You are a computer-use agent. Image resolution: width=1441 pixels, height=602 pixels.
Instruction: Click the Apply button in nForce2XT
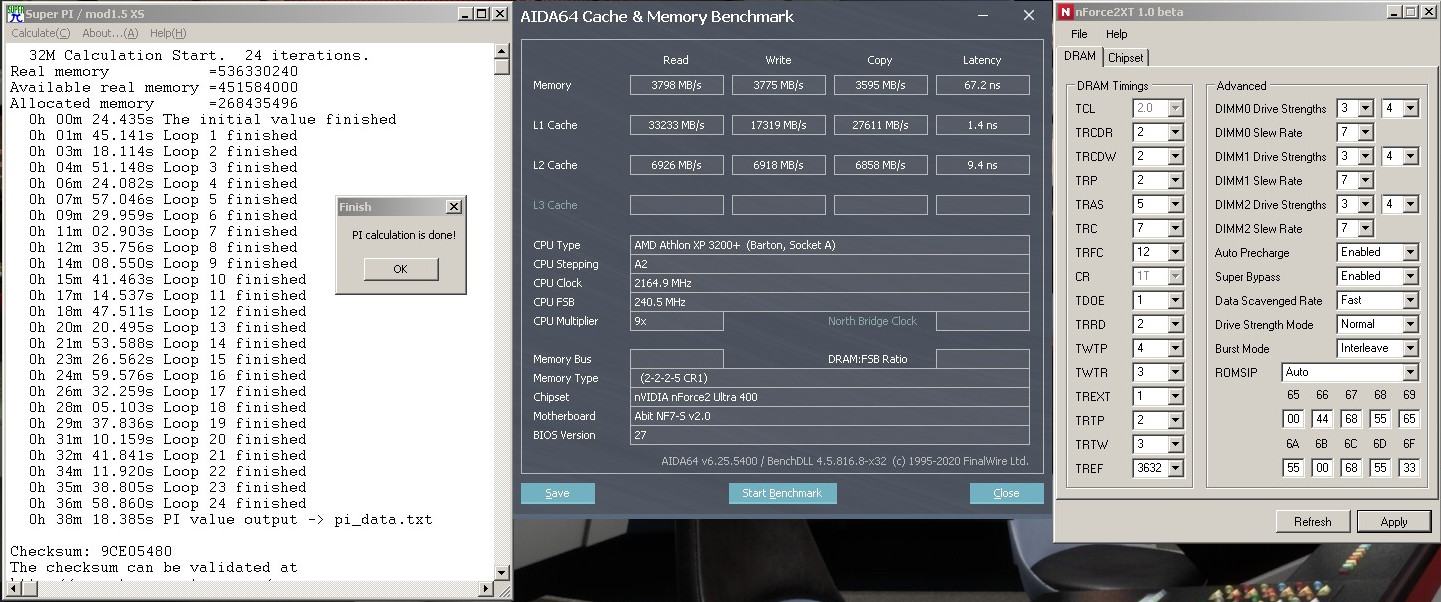pyautogui.click(x=1394, y=521)
